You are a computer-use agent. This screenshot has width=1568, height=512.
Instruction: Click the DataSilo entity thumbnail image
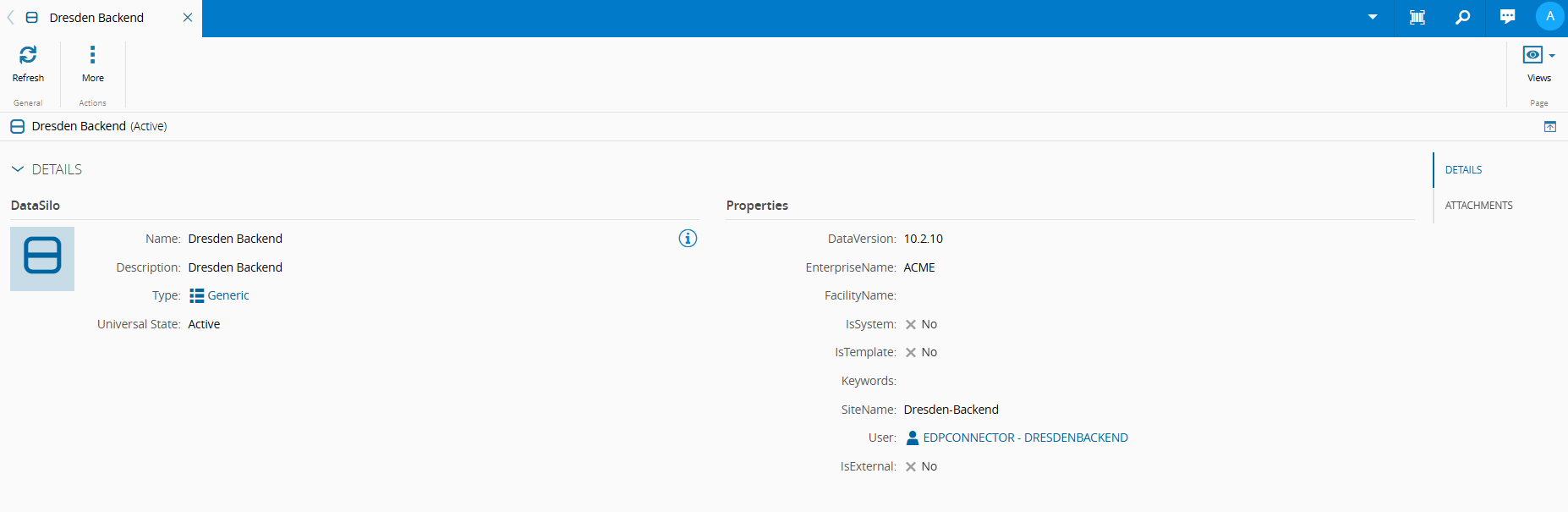(42, 259)
